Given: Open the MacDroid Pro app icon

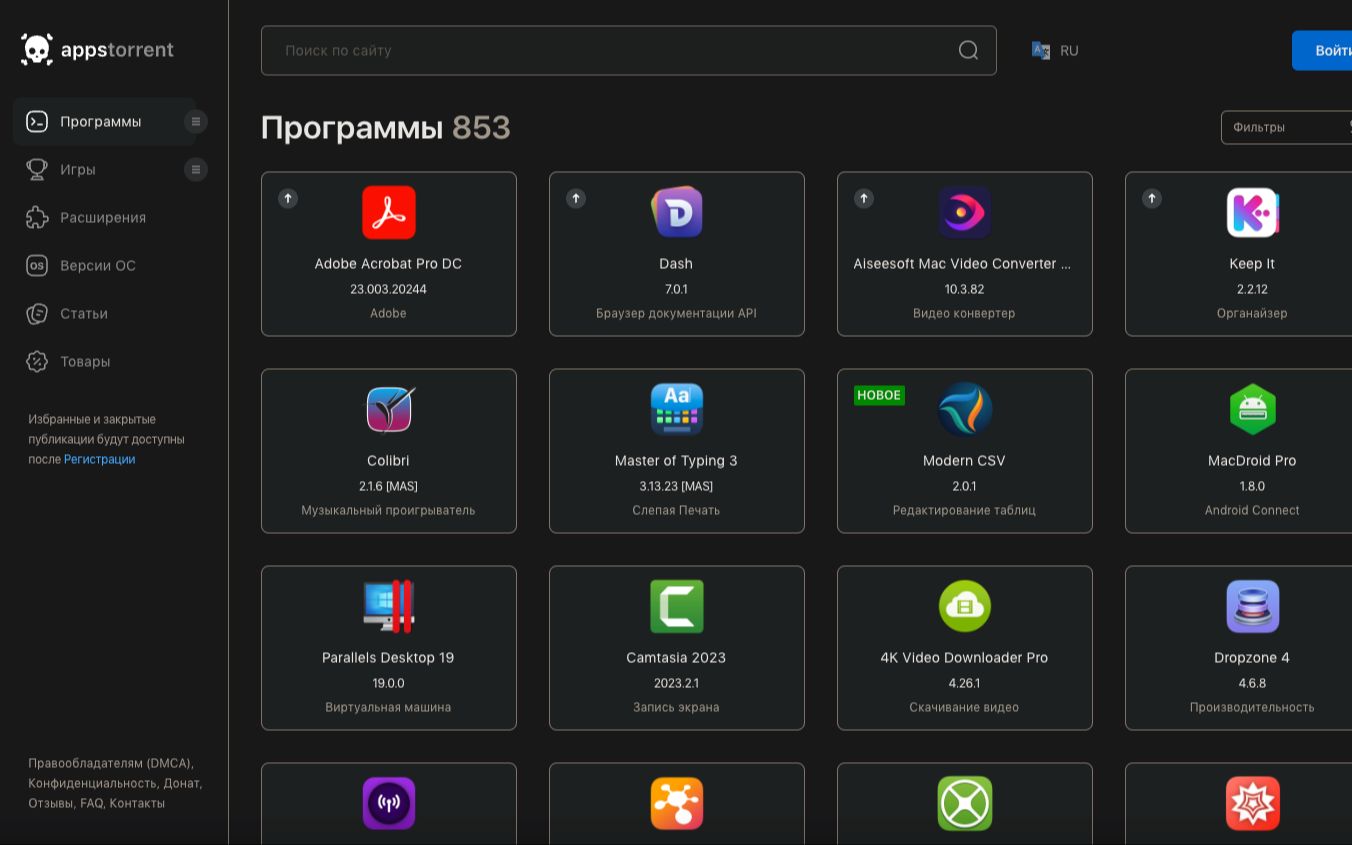Looking at the screenshot, I should coord(1252,409).
